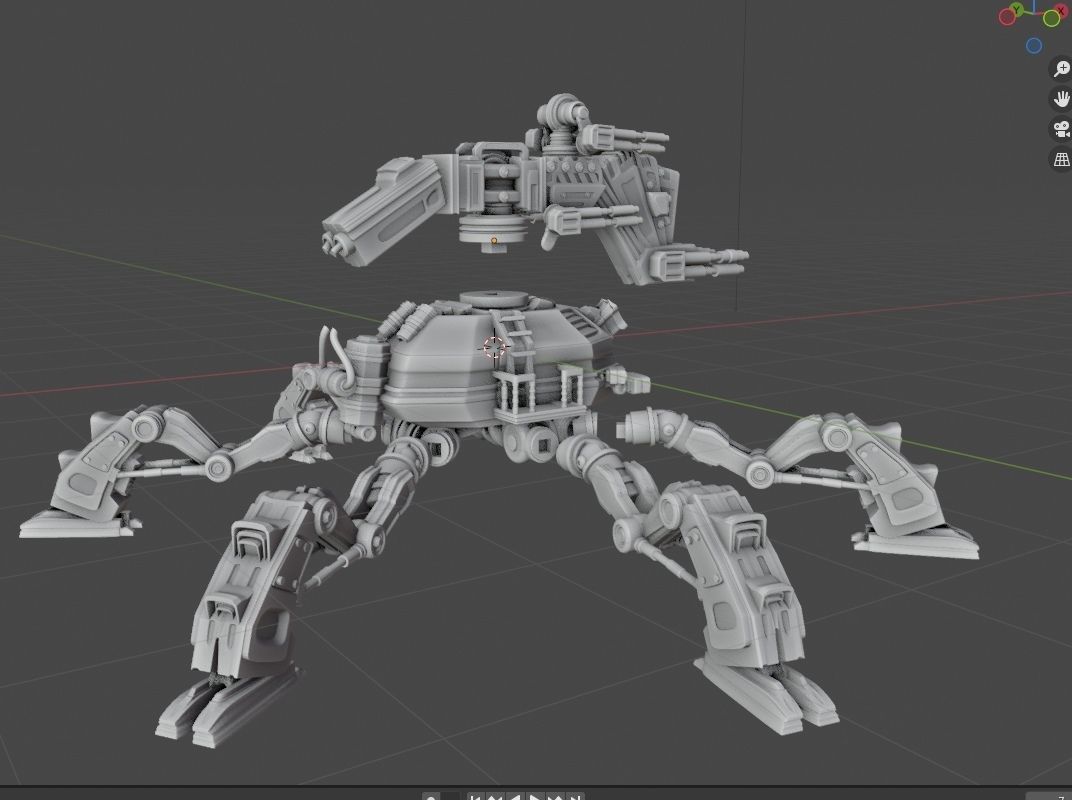Click the reverse play arrow in the timeline controls
The width and height of the screenshot is (1072, 800).
point(515,797)
